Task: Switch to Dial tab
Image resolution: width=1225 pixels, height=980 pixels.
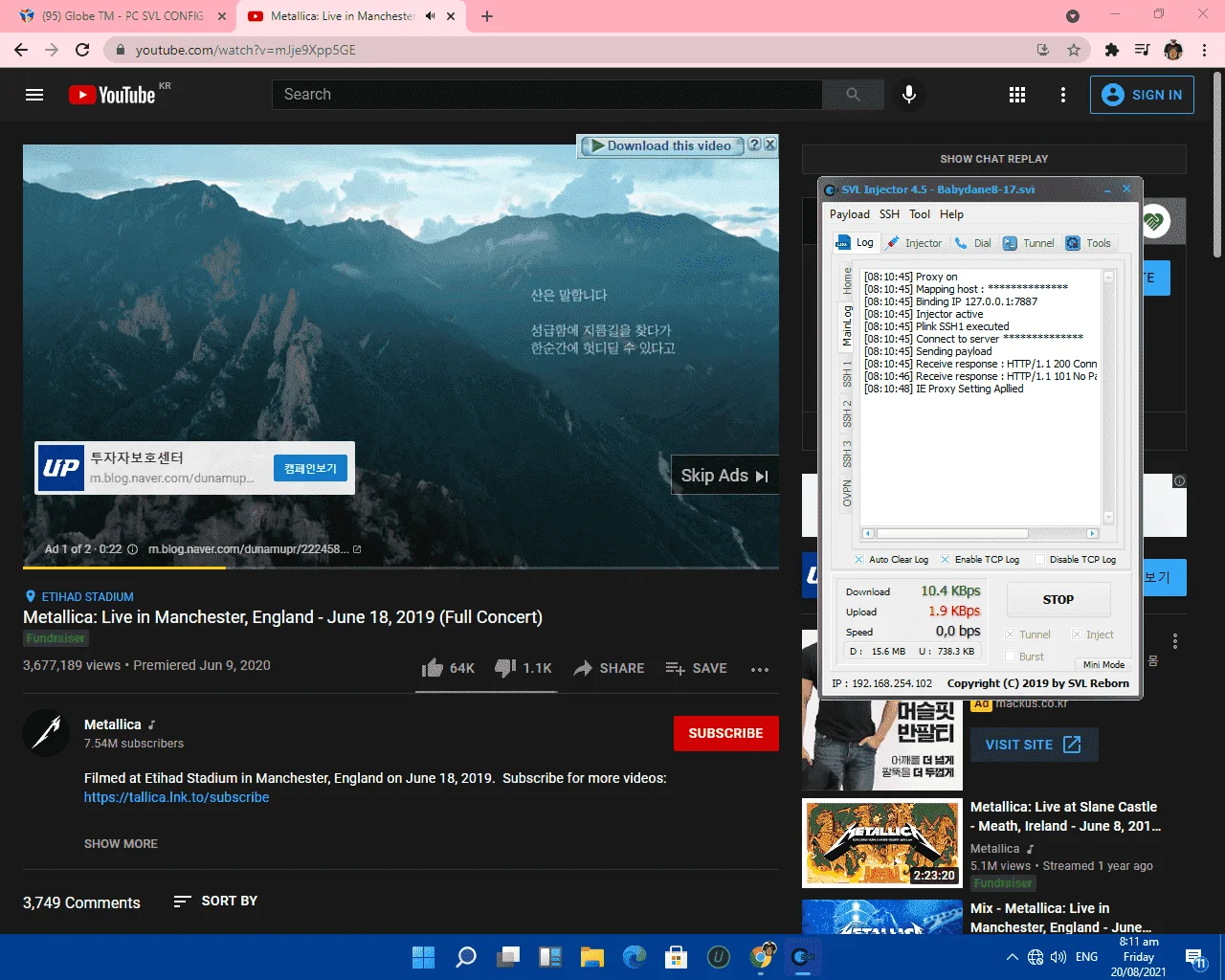Action: coord(973,243)
